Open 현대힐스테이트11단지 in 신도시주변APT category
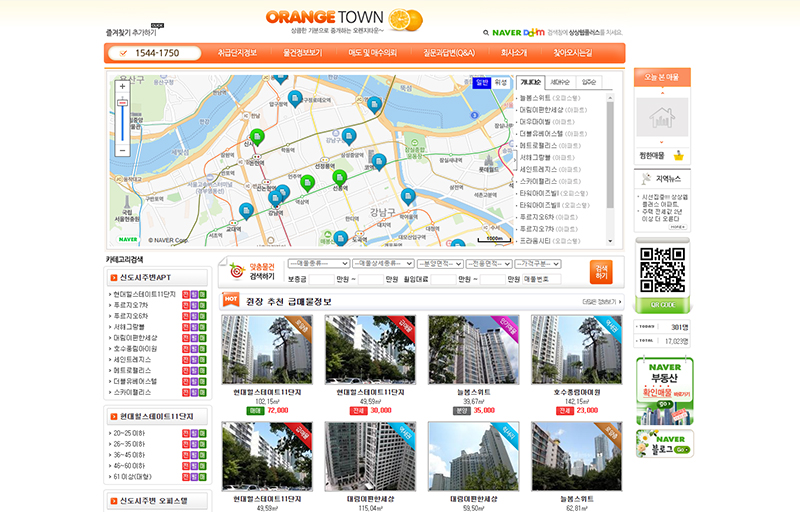The width and height of the screenshot is (800, 512). tap(144, 294)
